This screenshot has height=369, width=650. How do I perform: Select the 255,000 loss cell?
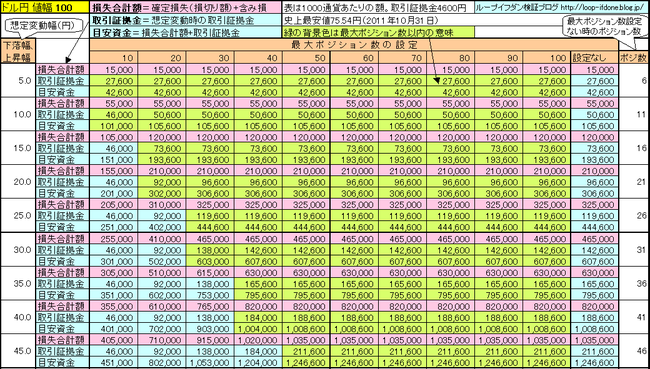point(114,238)
